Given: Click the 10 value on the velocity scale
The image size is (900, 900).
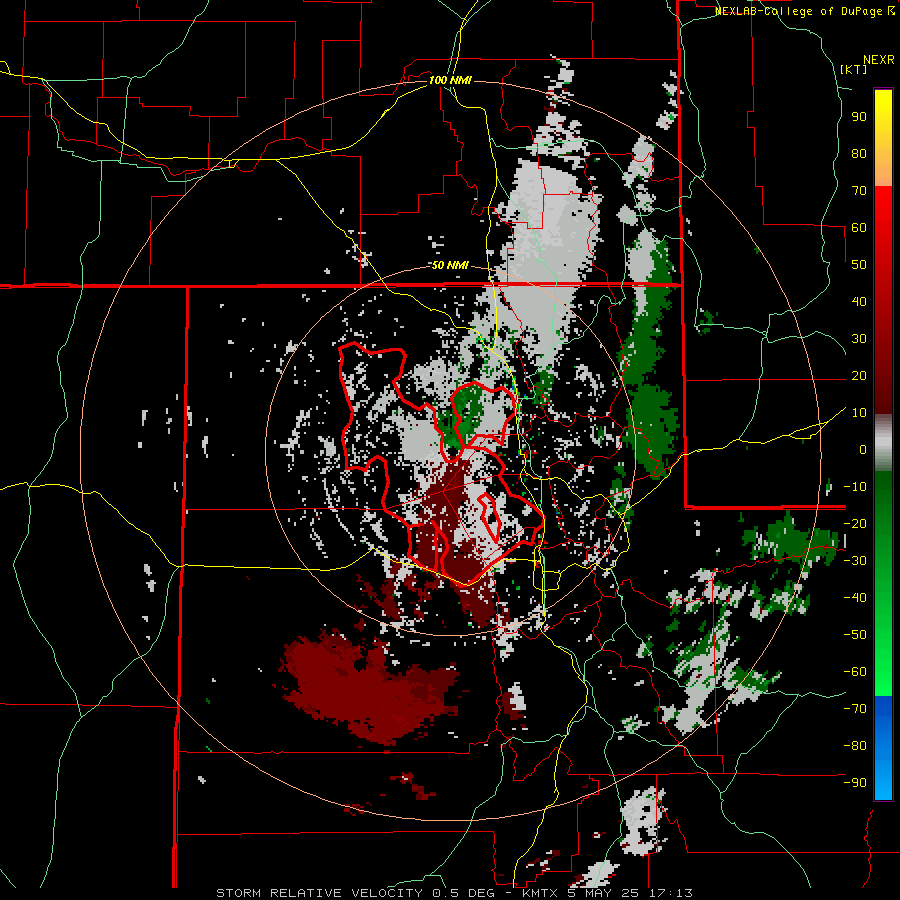Looking at the screenshot, I should (x=859, y=413).
